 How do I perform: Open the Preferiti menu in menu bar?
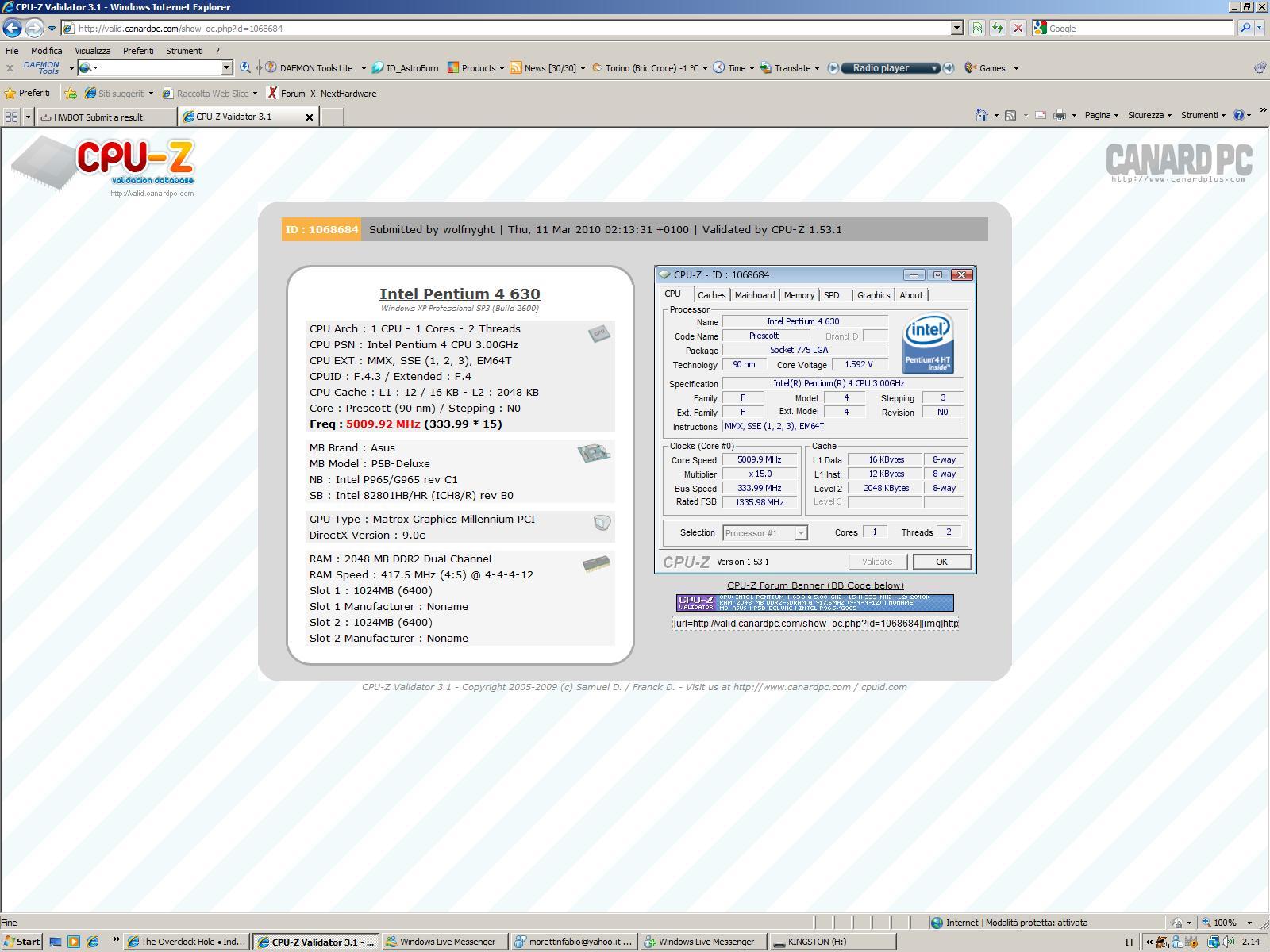tap(138, 50)
